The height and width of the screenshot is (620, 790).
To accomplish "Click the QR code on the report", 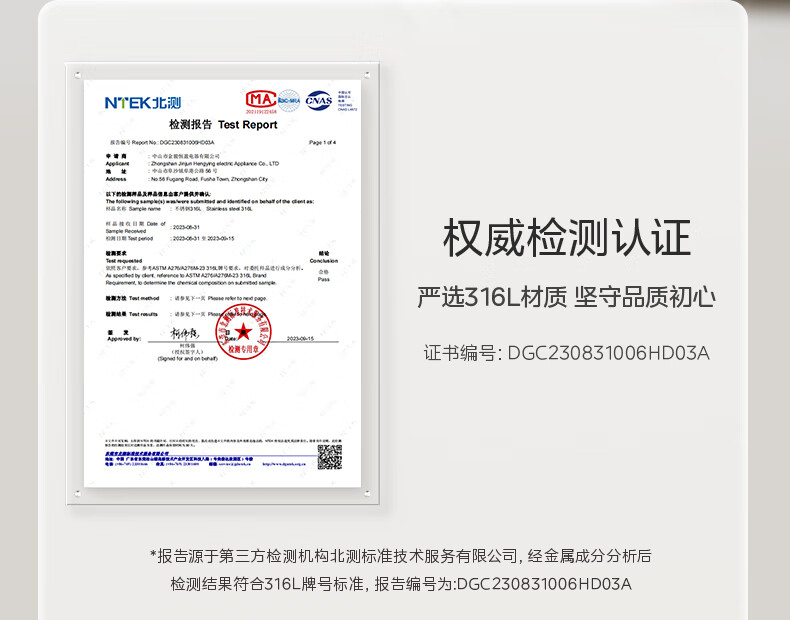I will tap(330, 457).
